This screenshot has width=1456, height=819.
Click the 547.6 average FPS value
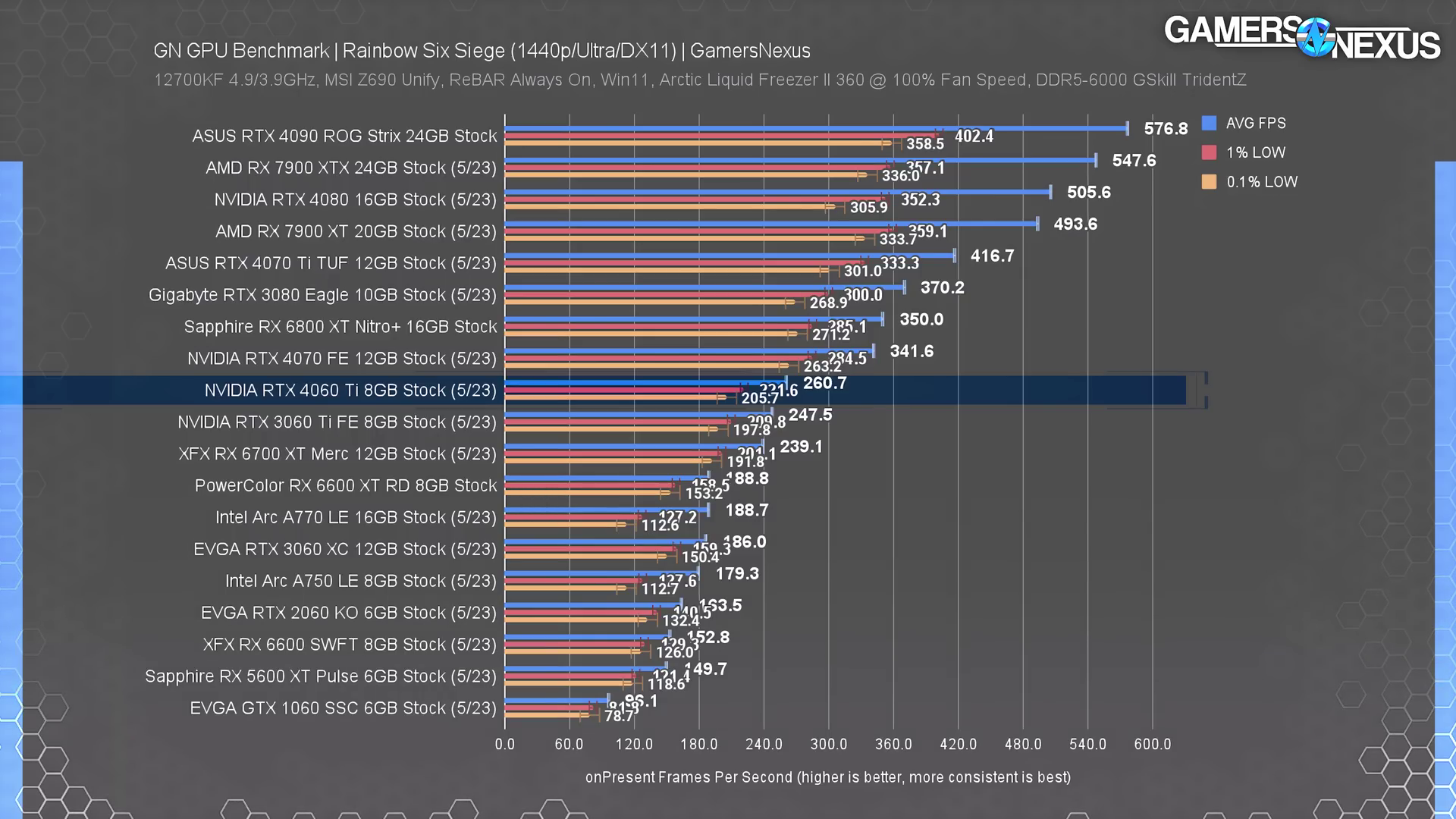[1134, 161]
